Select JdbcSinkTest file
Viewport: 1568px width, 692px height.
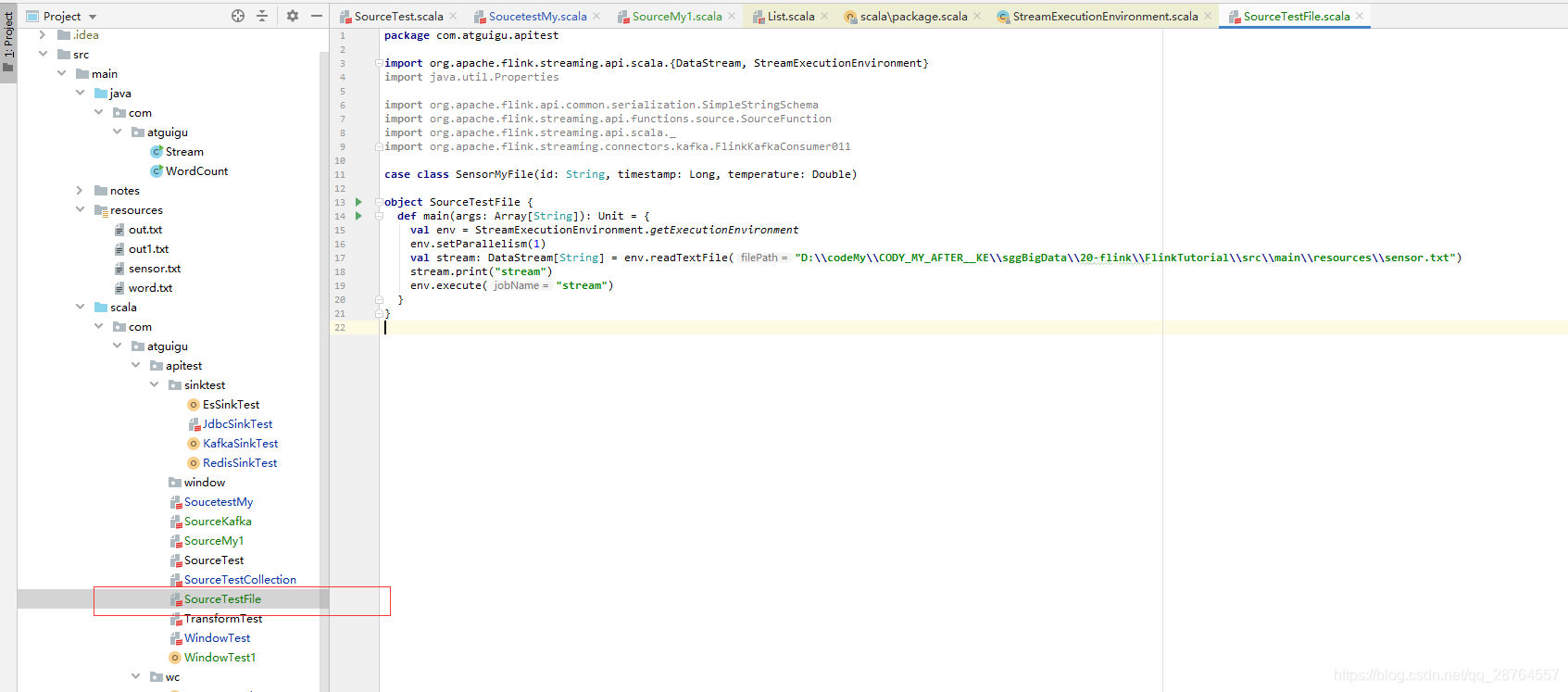[237, 424]
